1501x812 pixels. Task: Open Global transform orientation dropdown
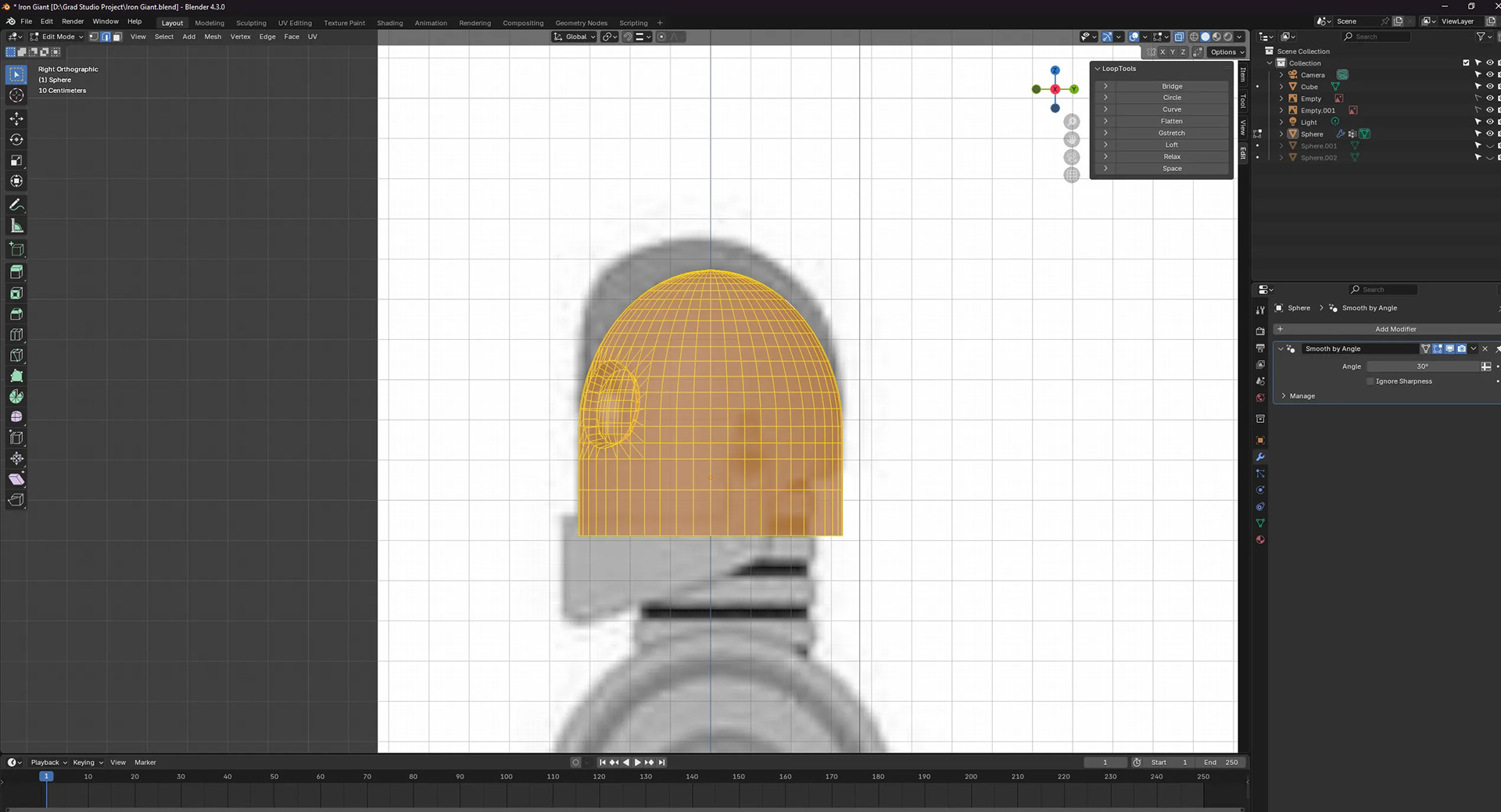(x=574, y=37)
